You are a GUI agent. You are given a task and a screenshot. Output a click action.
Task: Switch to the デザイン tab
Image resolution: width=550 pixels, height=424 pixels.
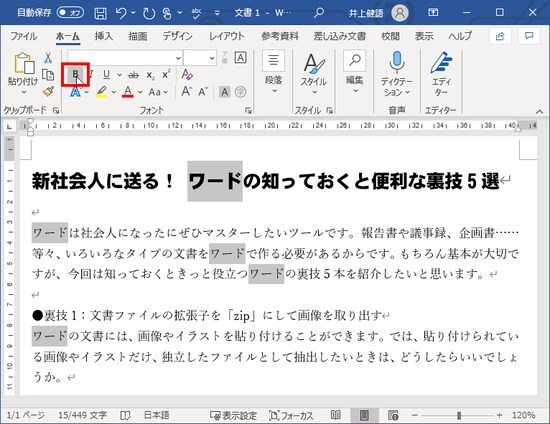coord(177,36)
